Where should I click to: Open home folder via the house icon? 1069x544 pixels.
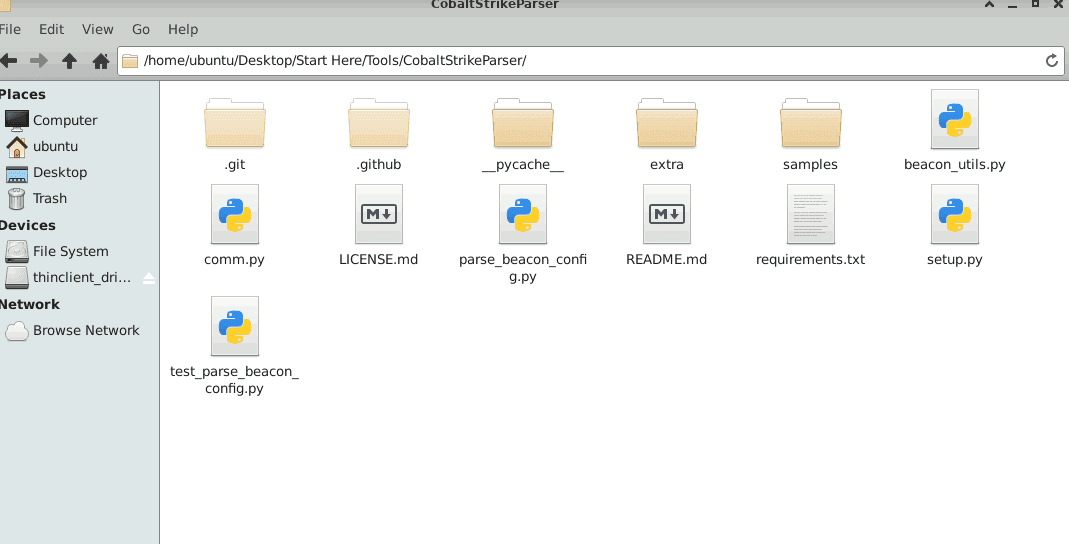[101, 61]
